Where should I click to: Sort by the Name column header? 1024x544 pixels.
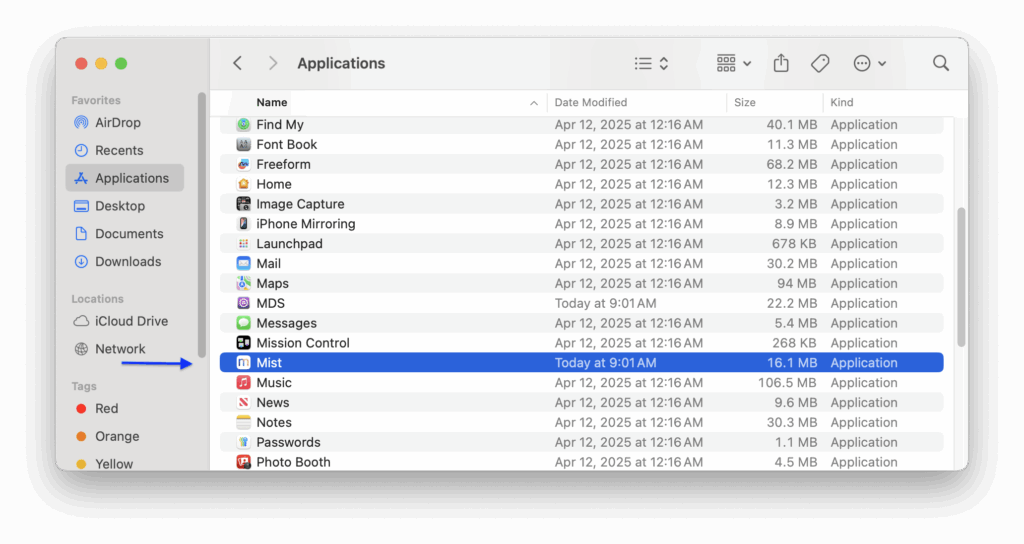(x=272, y=103)
